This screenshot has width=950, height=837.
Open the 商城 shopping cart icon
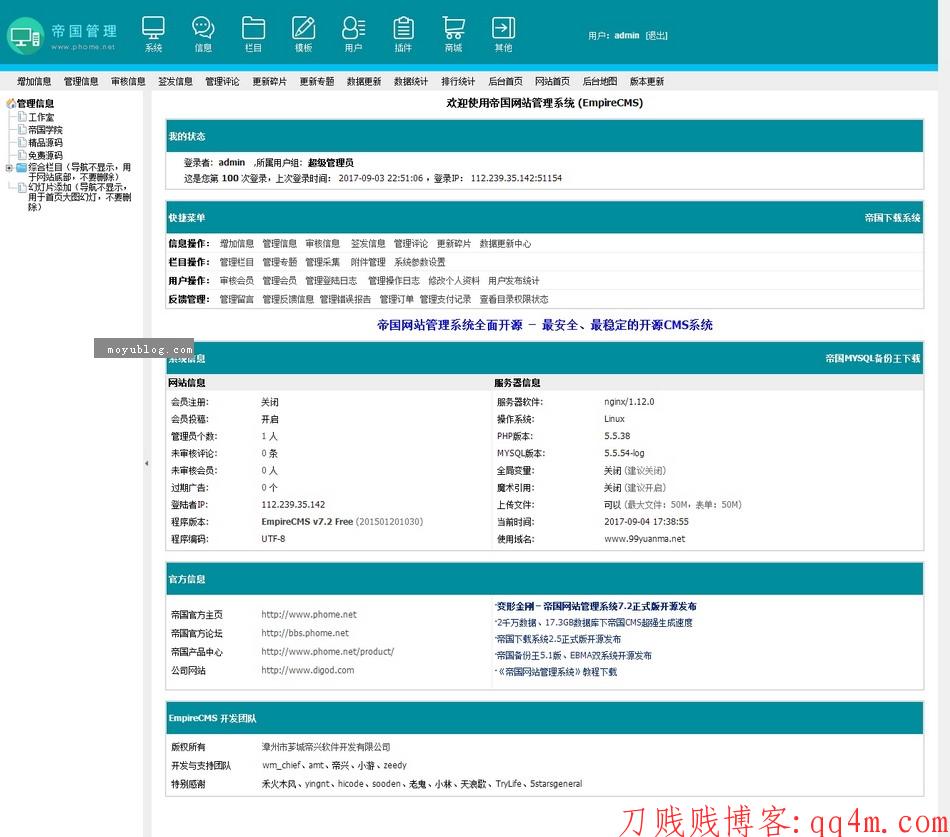[453, 33]
